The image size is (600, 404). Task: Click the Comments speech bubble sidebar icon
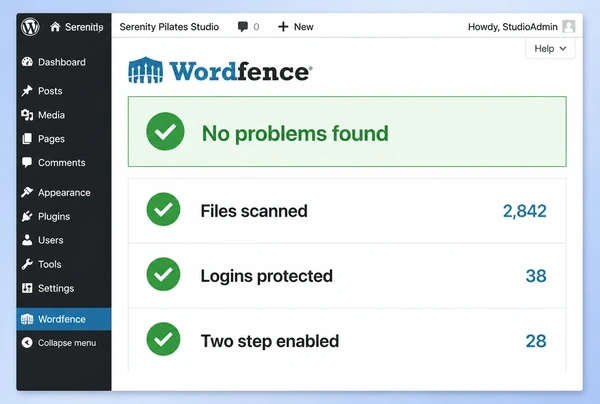point(27,163)
